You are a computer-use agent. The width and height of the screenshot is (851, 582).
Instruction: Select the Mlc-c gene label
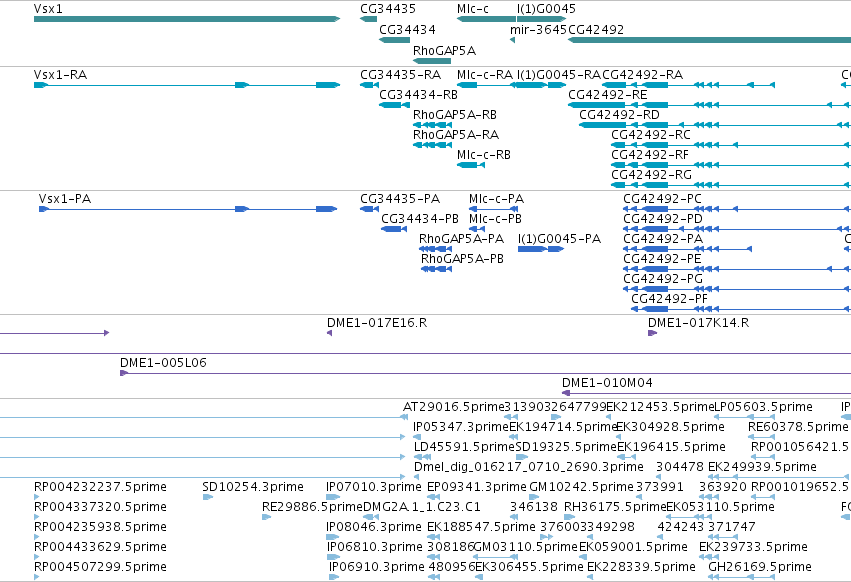473,9
